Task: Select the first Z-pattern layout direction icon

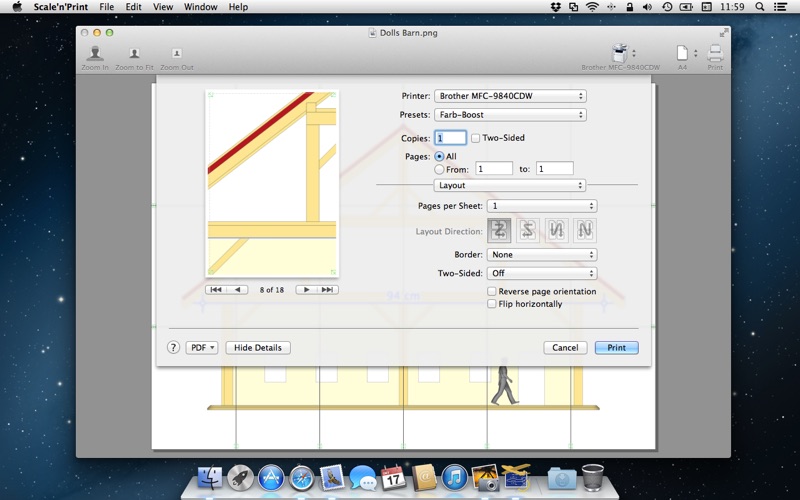Action: click(x=499, y=230)
